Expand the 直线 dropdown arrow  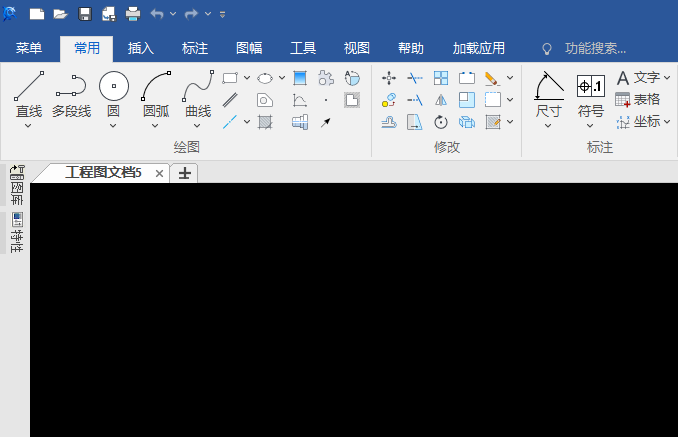(x=28, y=126)
